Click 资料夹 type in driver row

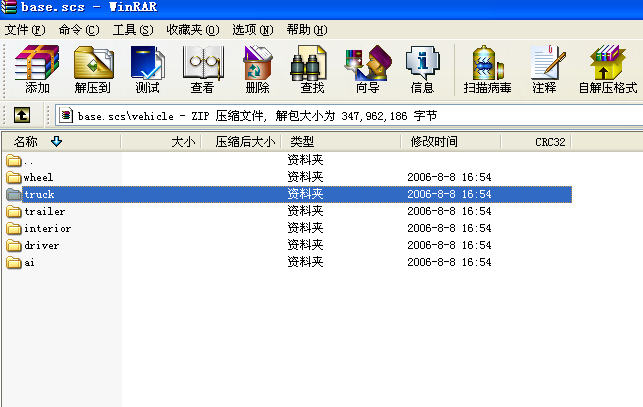tap(305, 245)
